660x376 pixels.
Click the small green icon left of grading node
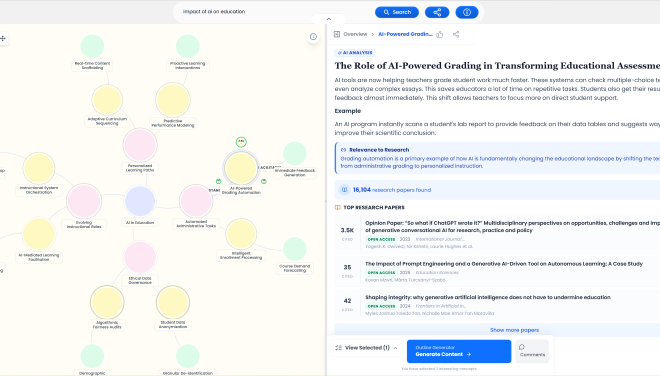(218, 181)
